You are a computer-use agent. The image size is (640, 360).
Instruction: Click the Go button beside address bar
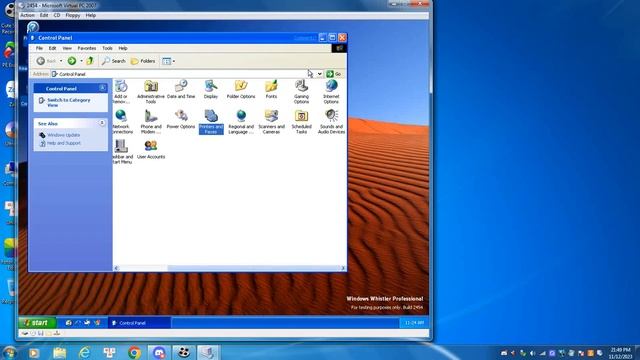point(334,74)
